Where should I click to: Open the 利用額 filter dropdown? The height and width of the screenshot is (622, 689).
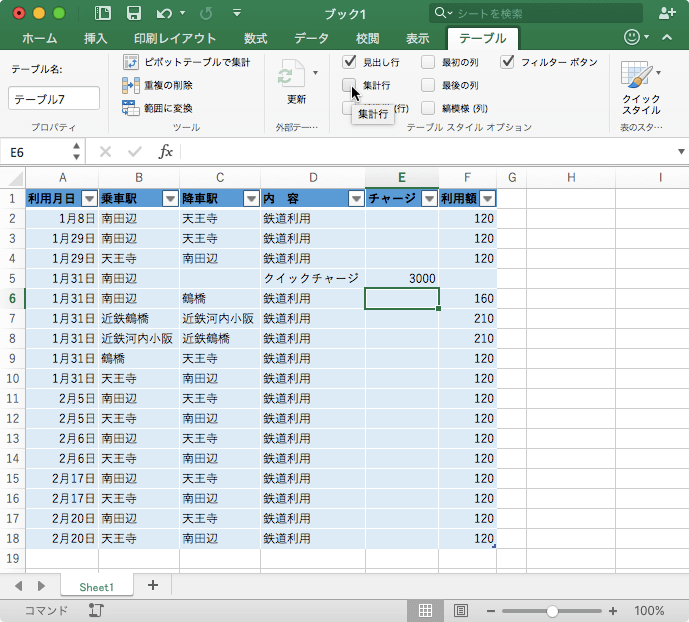coord(487,199)
